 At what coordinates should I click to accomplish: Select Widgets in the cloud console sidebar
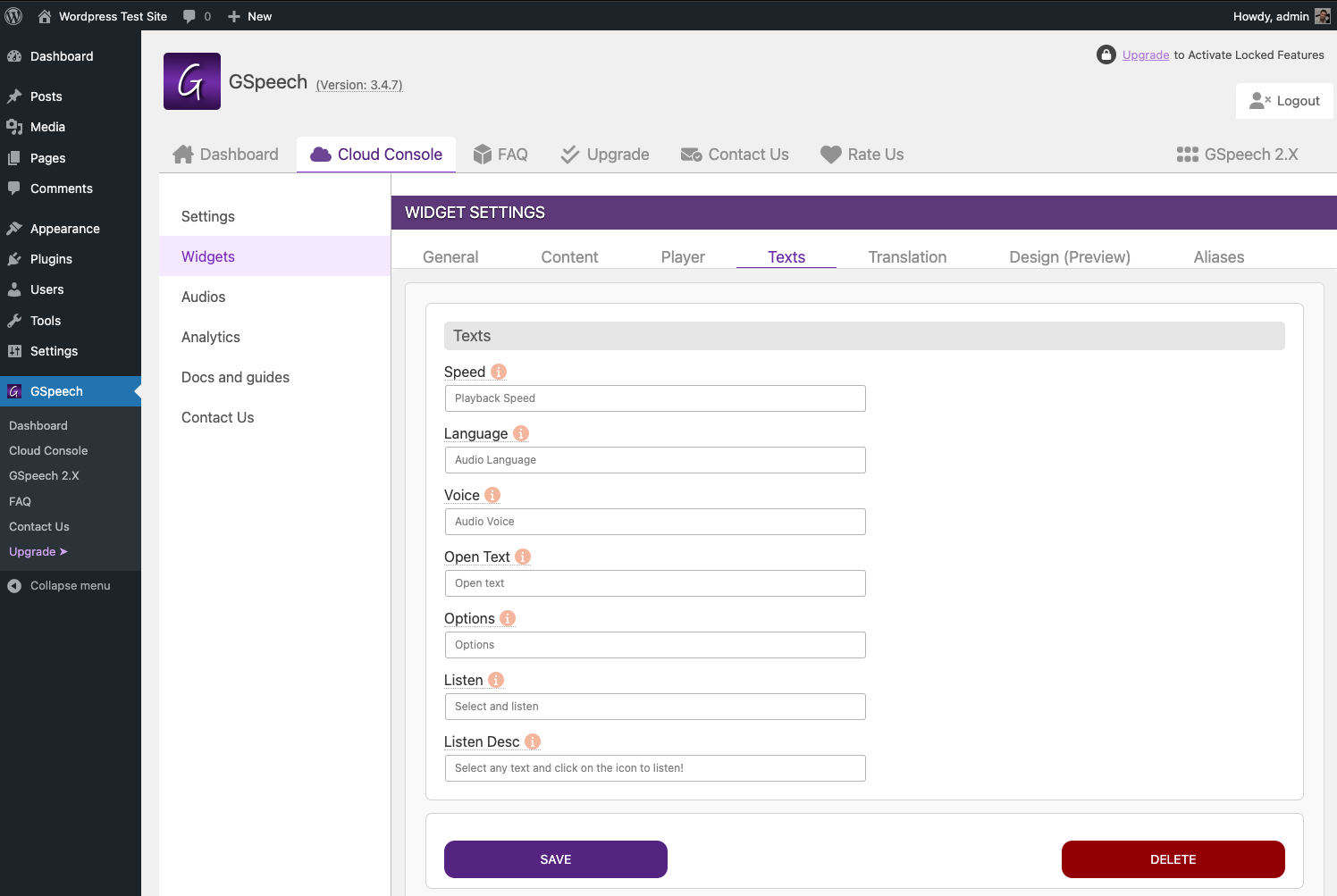274,256
